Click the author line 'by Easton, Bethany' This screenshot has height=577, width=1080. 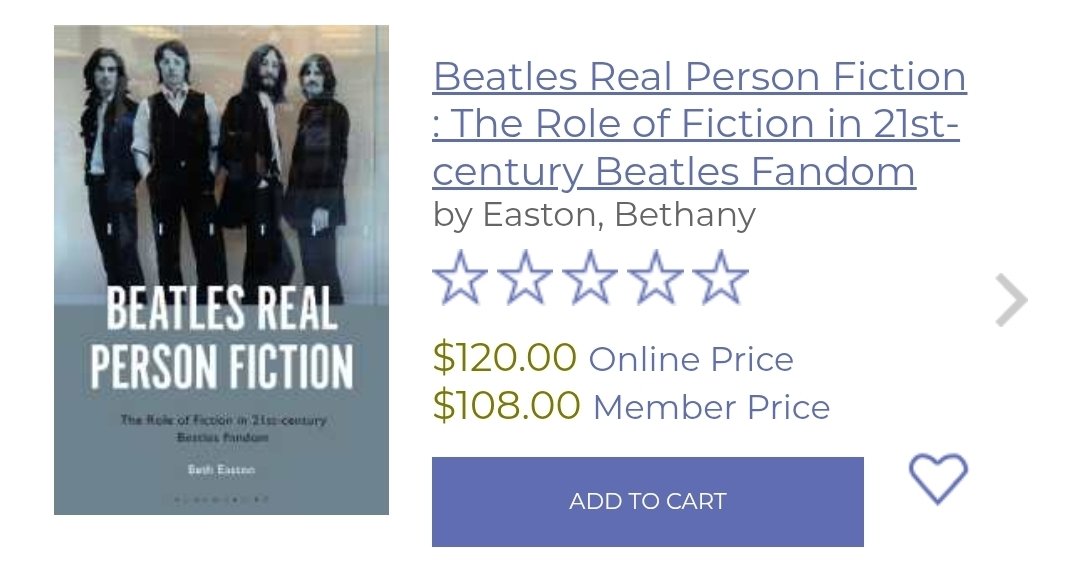pyautogui.click(x=594, y=214)
